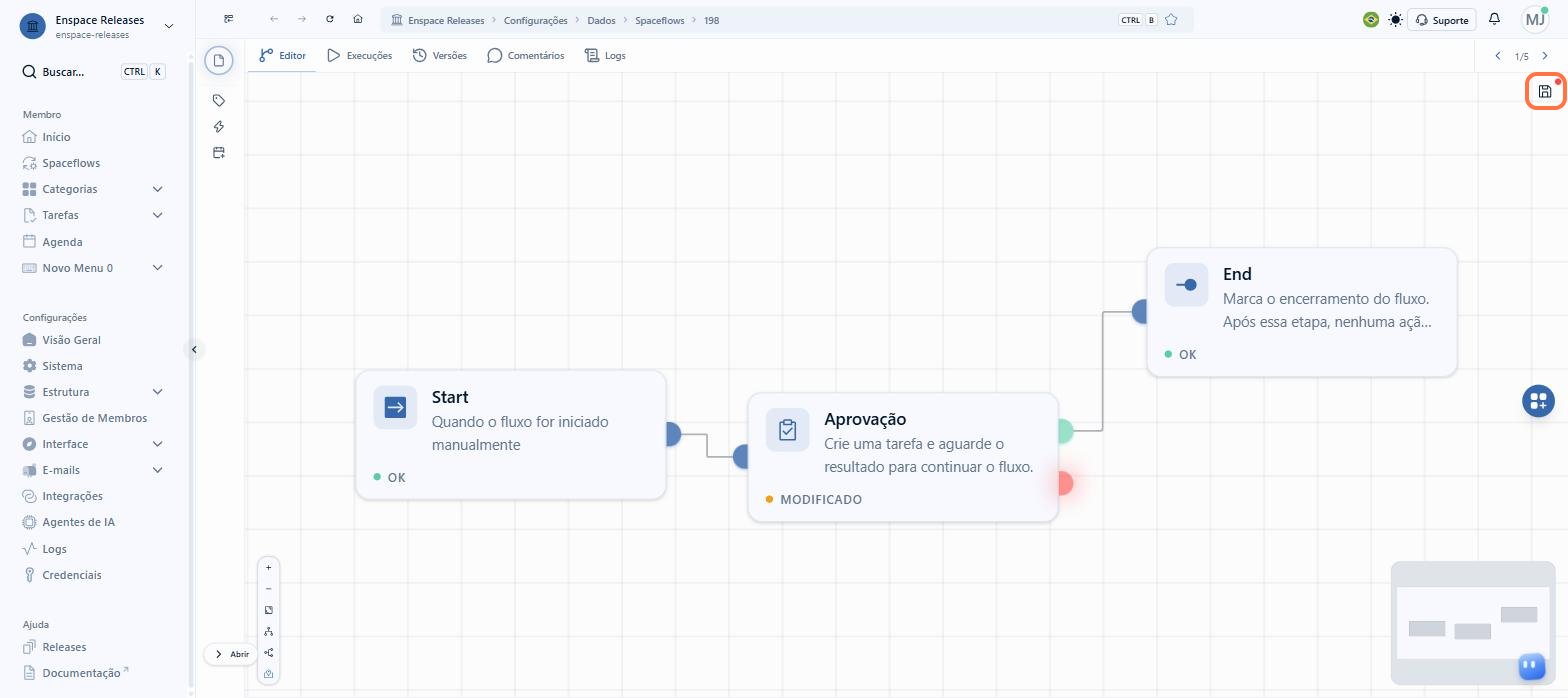Change language via the Brazil flag icon
The width and height of the screenshot is (1568, 698).
[1371, 19]
